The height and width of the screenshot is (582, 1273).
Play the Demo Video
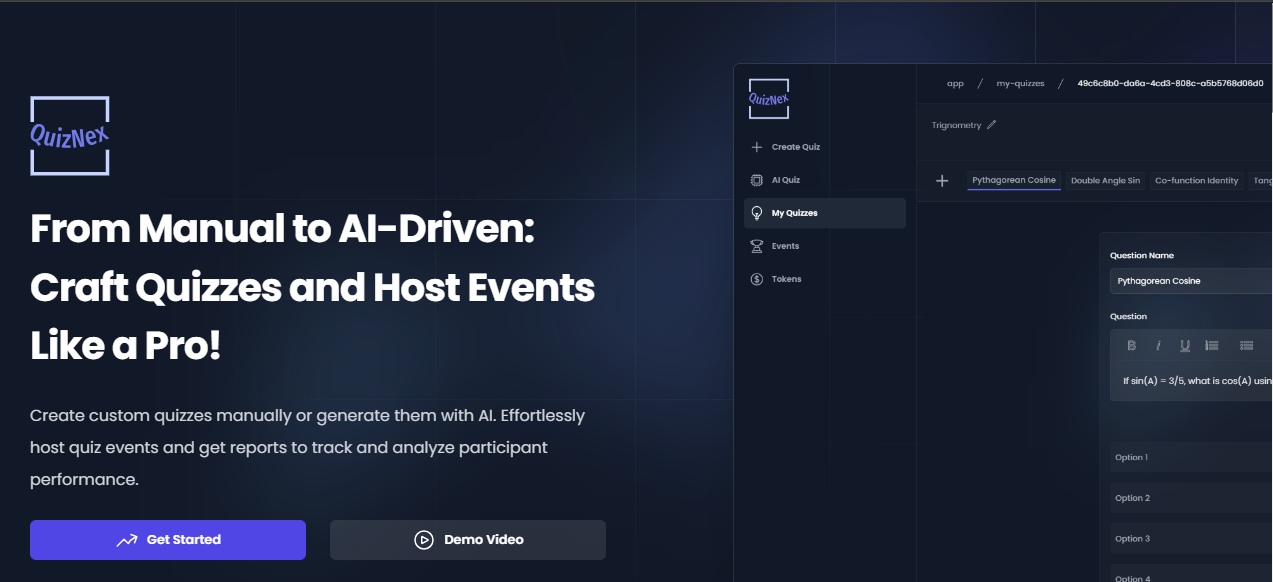(467, 540)
